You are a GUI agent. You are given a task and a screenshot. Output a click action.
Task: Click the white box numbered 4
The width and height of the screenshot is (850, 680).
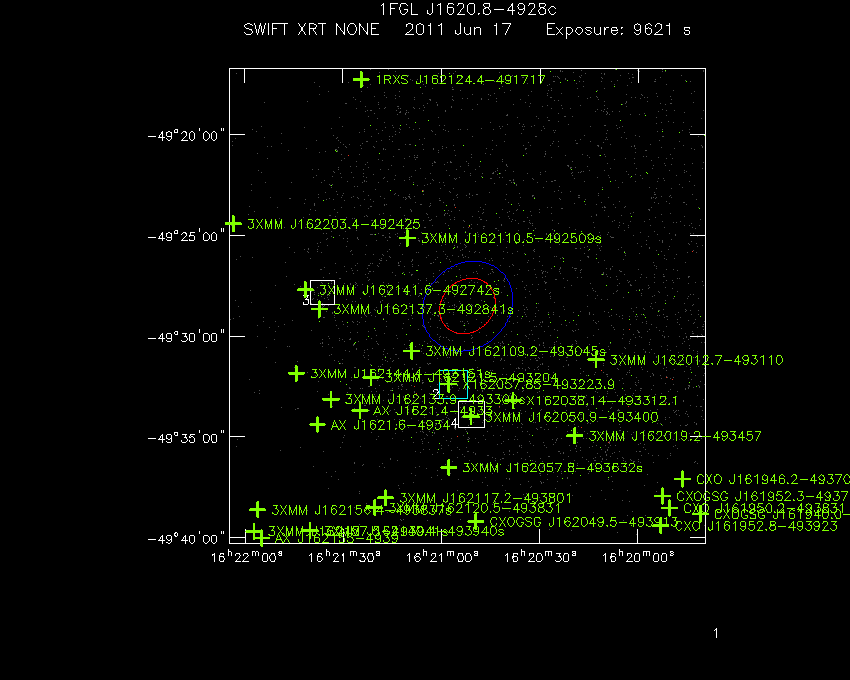coord(472,415)
